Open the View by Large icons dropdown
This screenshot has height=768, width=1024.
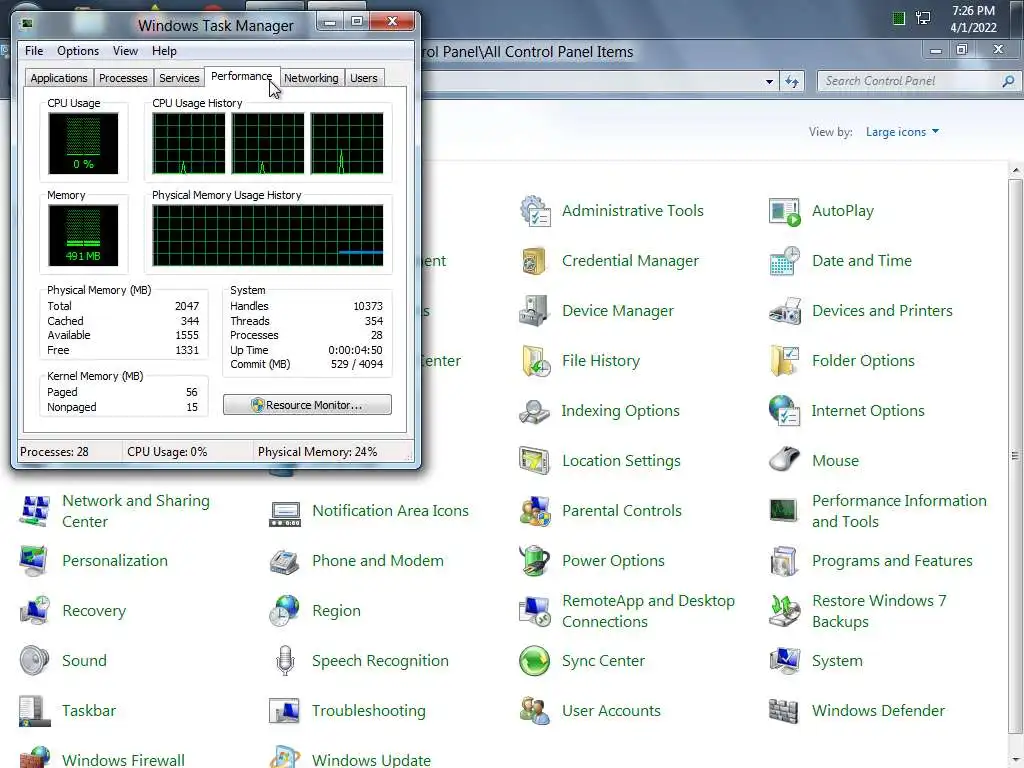coord(902,132)
